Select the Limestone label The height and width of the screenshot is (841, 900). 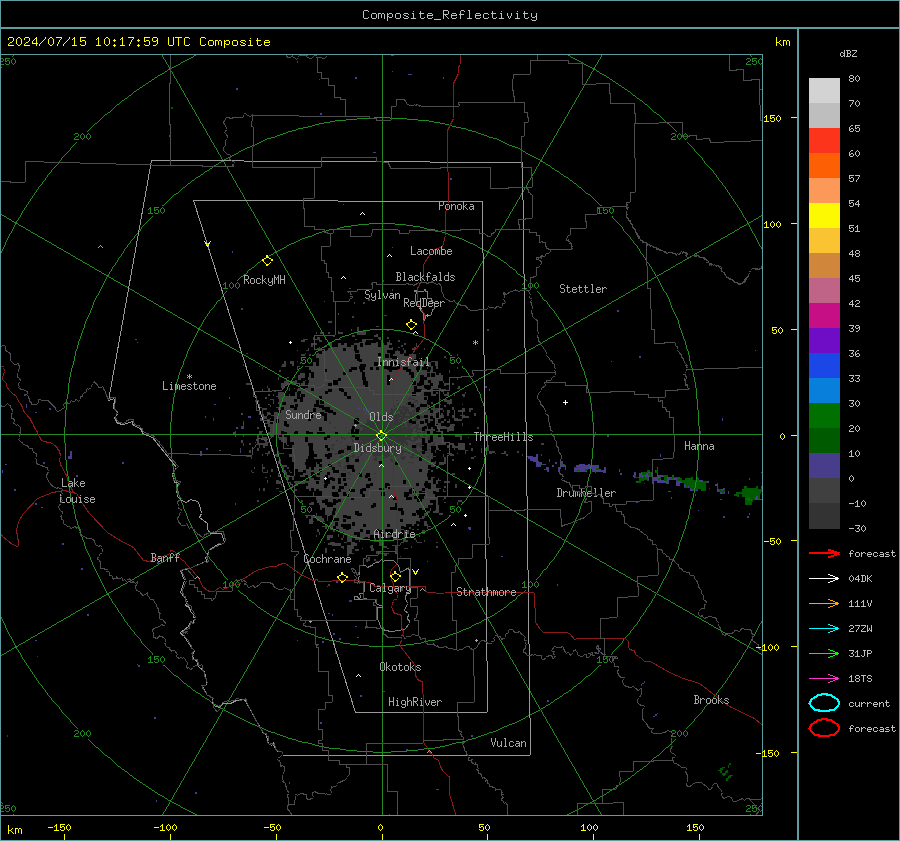point(189,386)
